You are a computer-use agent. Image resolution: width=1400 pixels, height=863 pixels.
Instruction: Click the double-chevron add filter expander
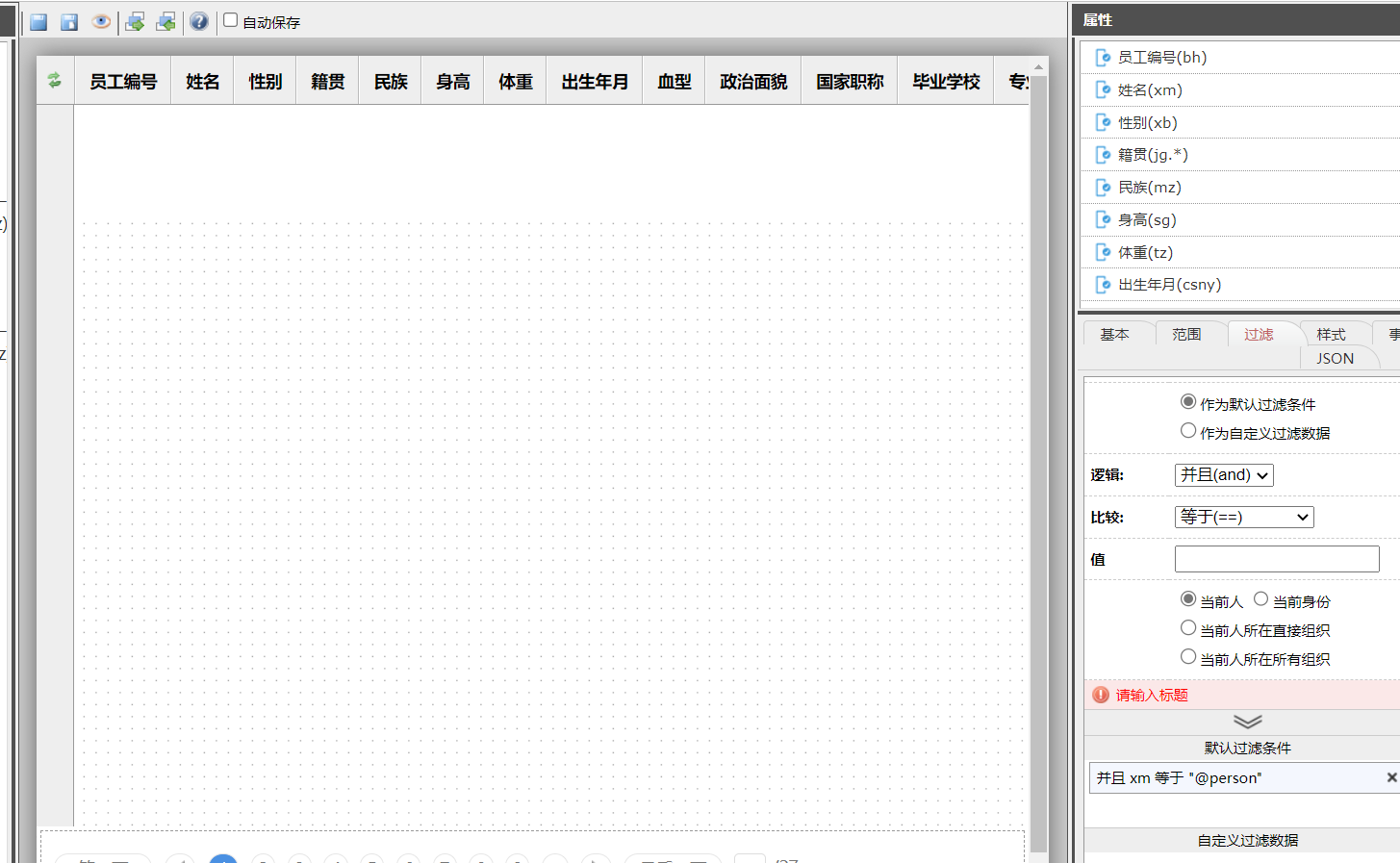click(1248, 722)
